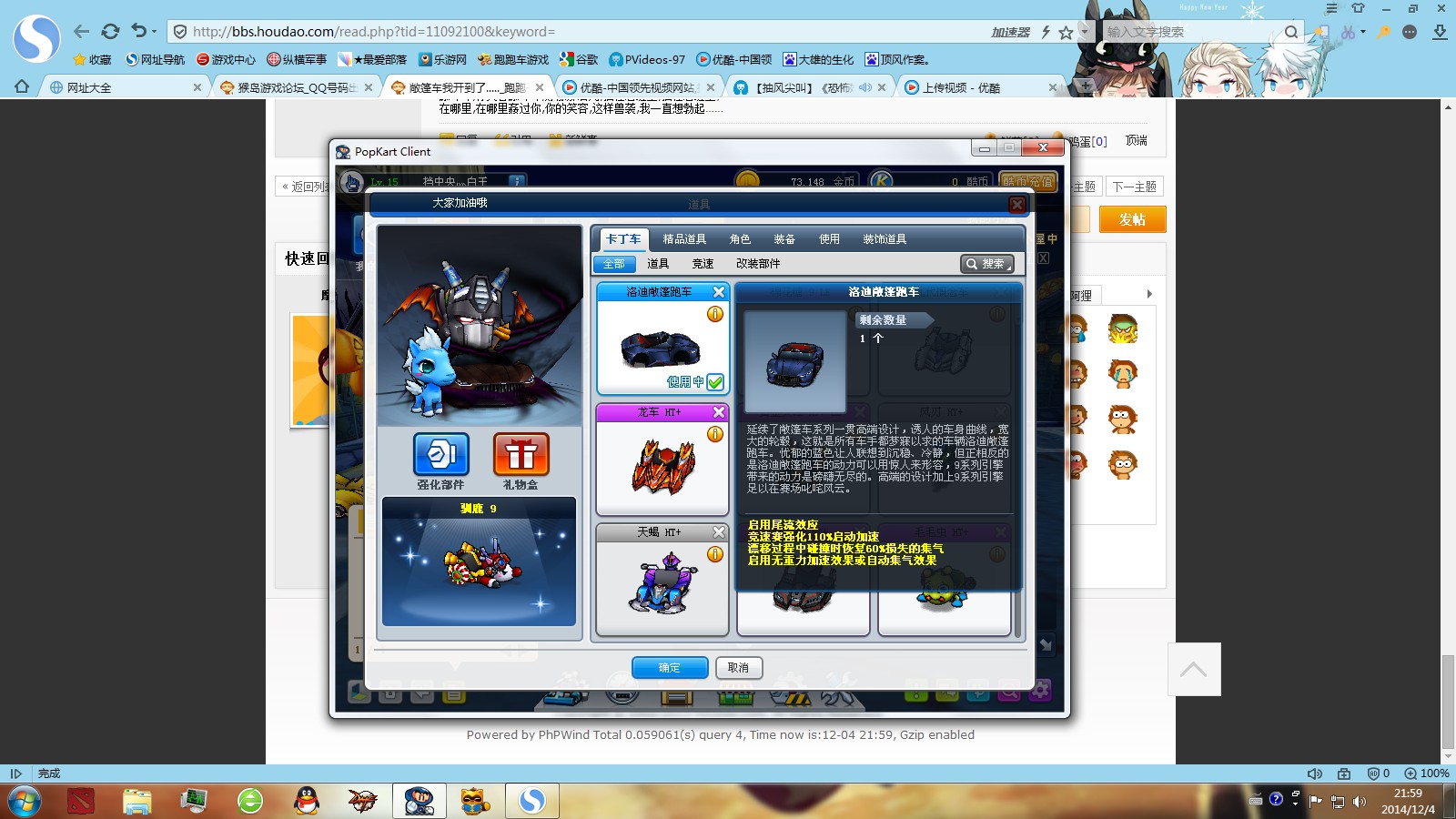The image size is (1456, 819).
Task: Open the 下一主题 next topic link
Action: (x=1134, y=187)
